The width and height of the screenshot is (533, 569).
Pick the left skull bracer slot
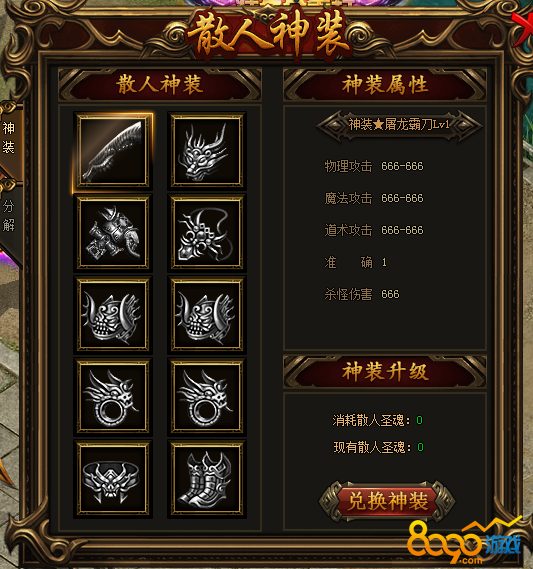(x=113, y=315)
